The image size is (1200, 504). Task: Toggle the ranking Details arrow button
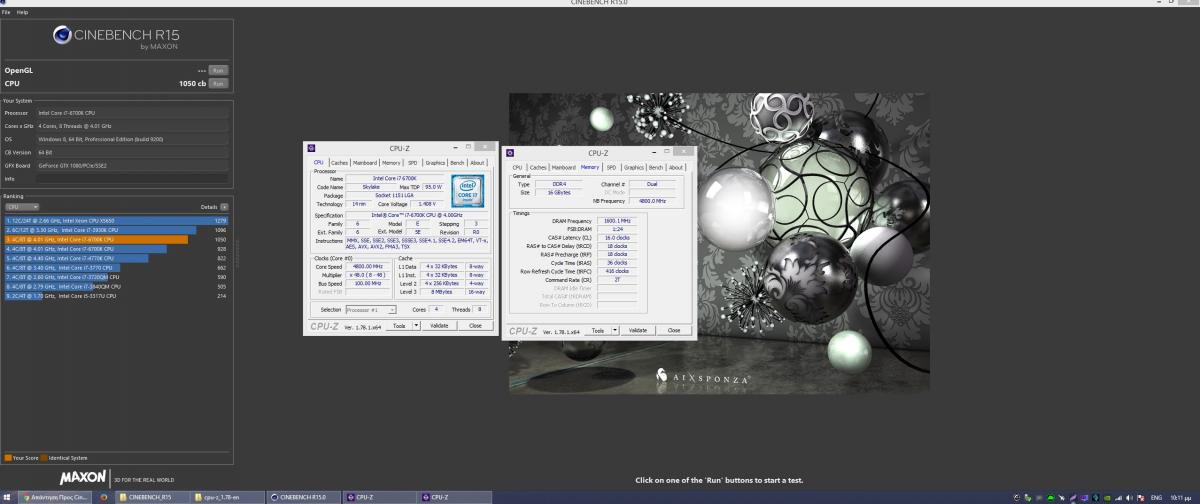point(223,206)
